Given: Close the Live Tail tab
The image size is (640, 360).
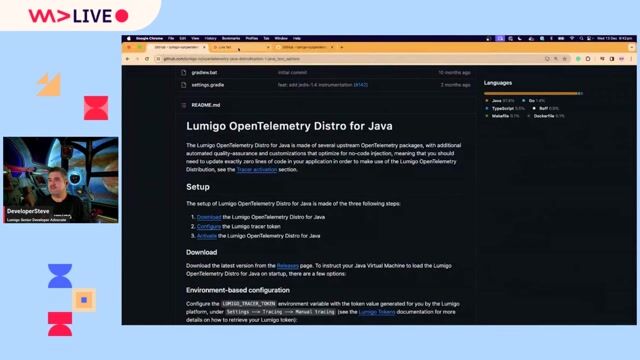Looking at the screenshot, I should pyautogui.click(x=268, y=47).
